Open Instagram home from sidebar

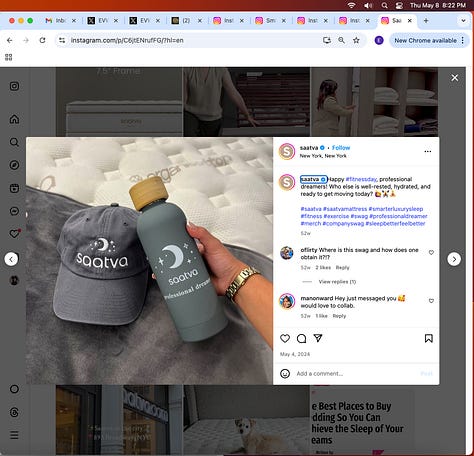point(14,119)
